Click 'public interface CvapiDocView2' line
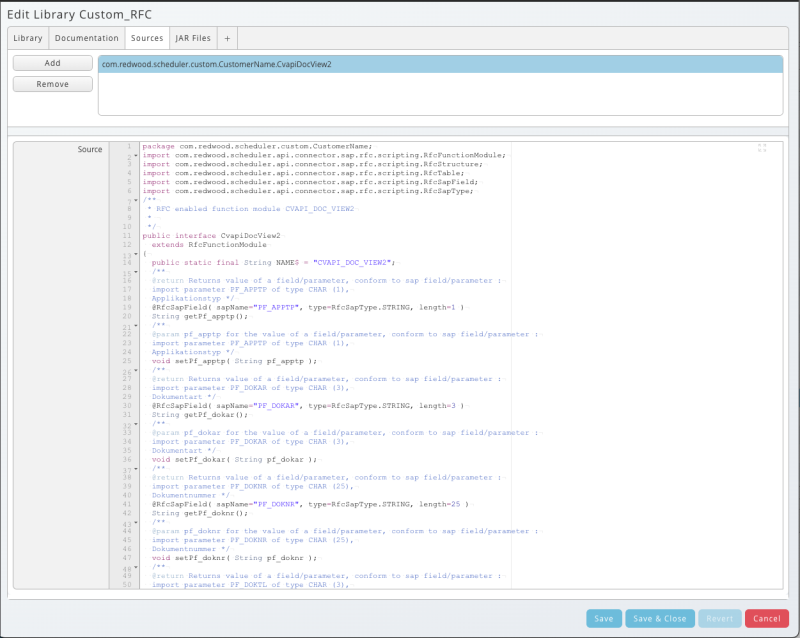The width and height of the screenshot is (800, 638). [211, 236]
